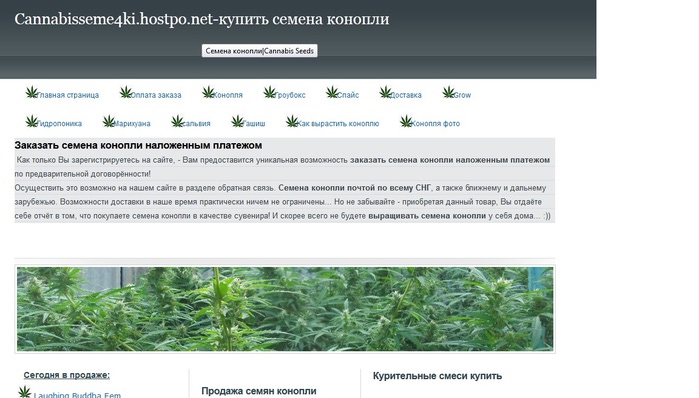Viewport: 699px width, 398px height.
Task: Open the Гидропоника link
Action: point(59,123)
